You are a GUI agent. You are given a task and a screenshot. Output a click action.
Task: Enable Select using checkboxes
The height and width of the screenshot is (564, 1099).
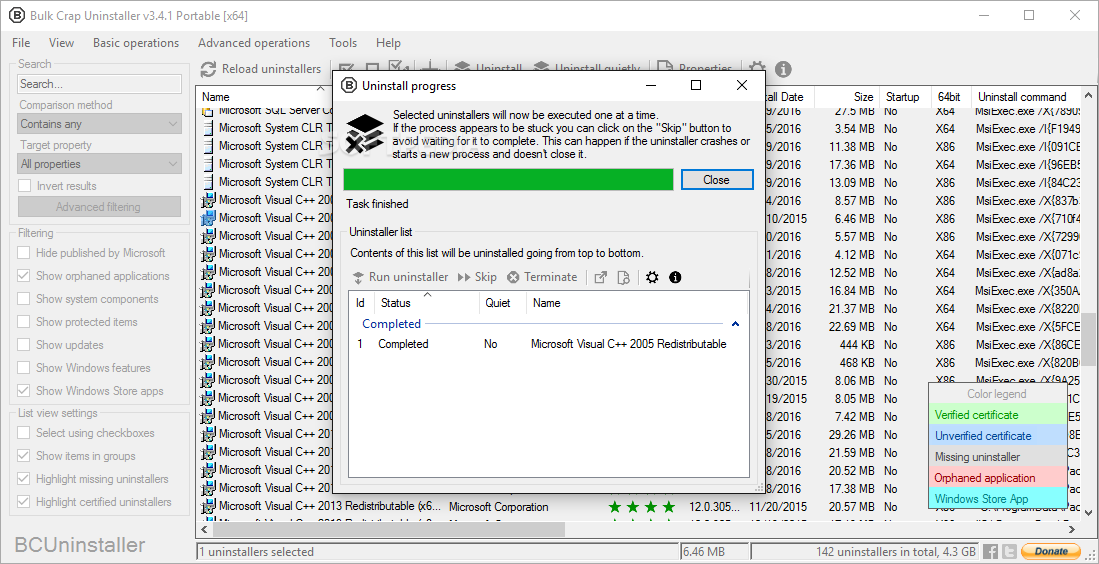(24, 433)
